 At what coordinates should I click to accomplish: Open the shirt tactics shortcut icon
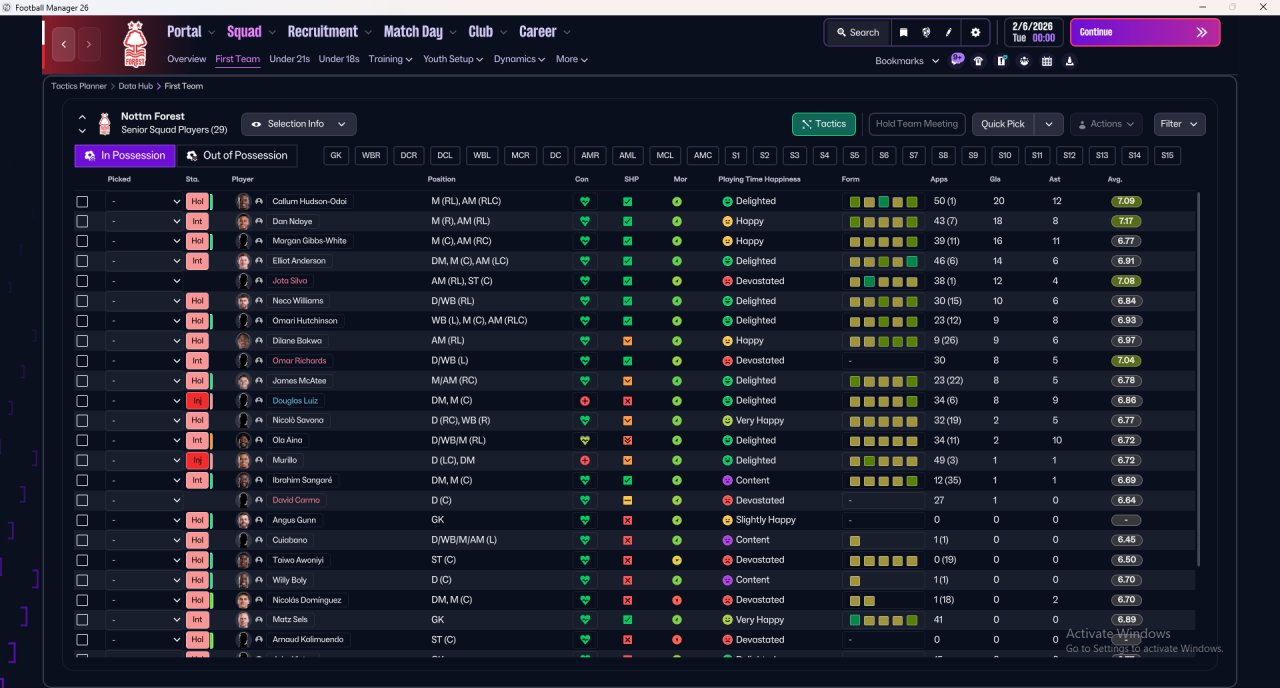[x=978, y=61]
